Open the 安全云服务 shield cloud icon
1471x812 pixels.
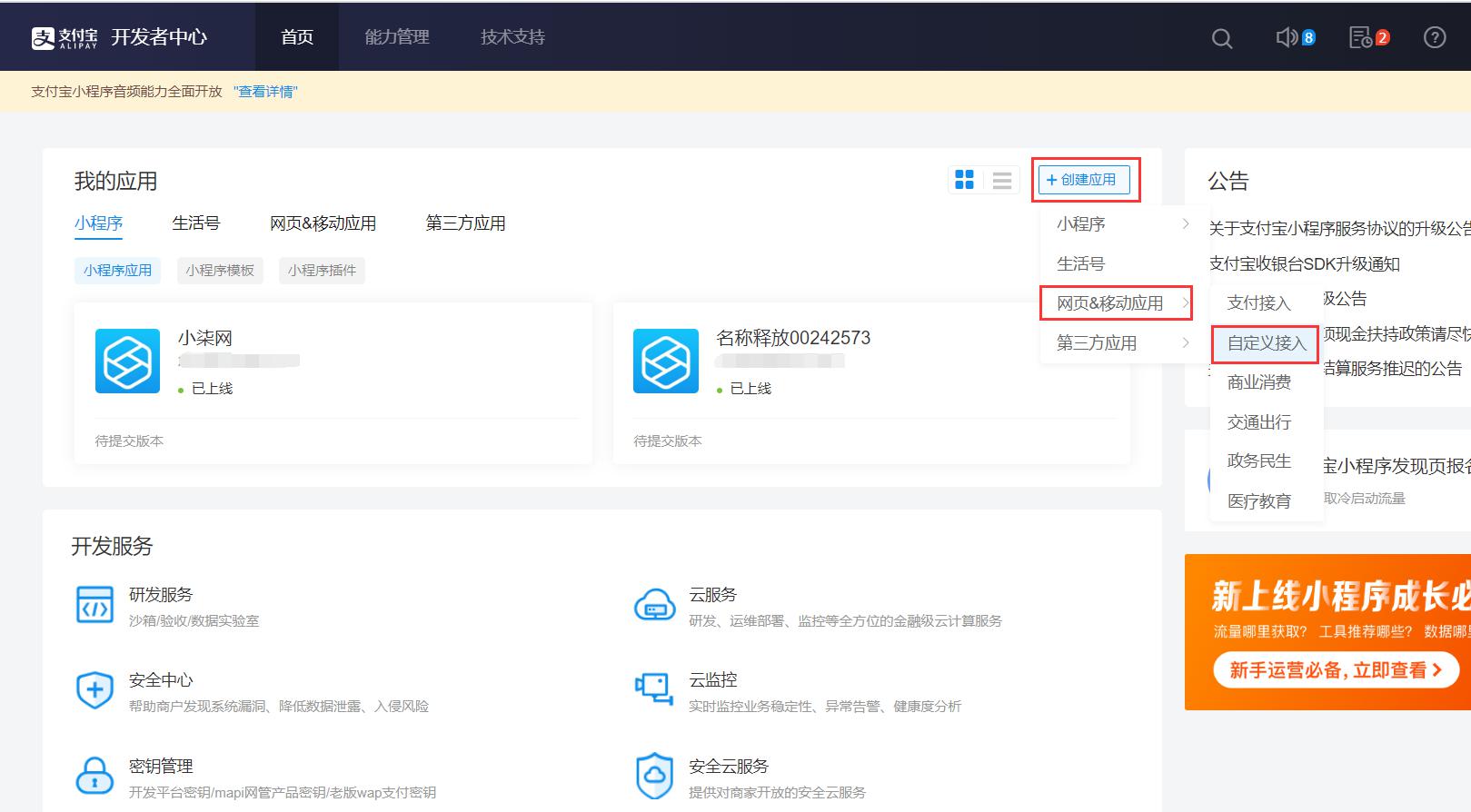(654, 776)
